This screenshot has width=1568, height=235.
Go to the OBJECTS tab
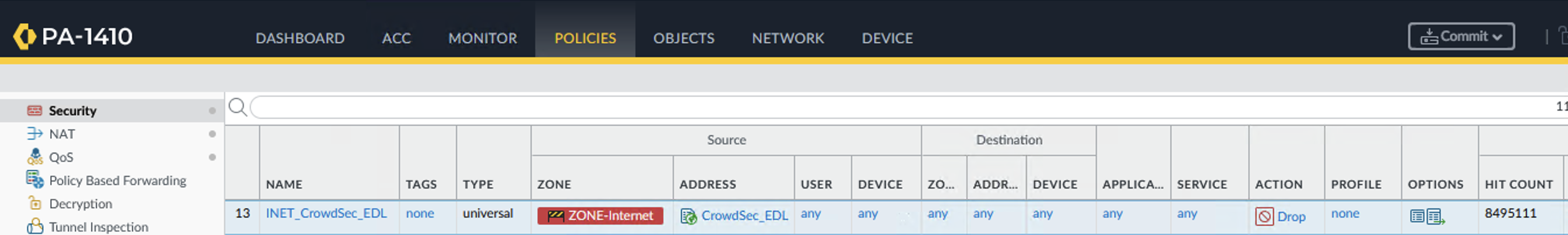coord(684,38)
